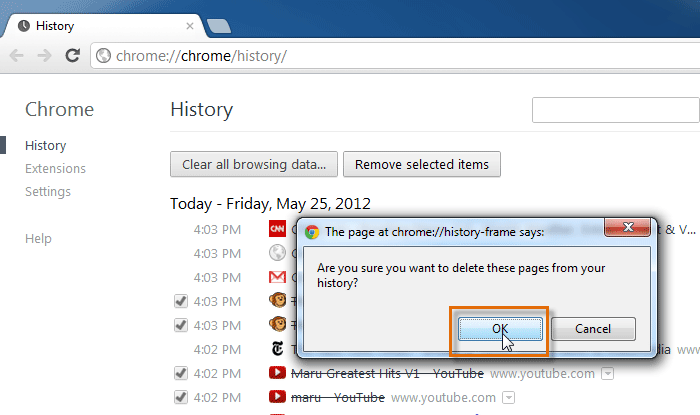
Task: Click the chrome://chrome/history/ address bar
Action: pos(397,56)
